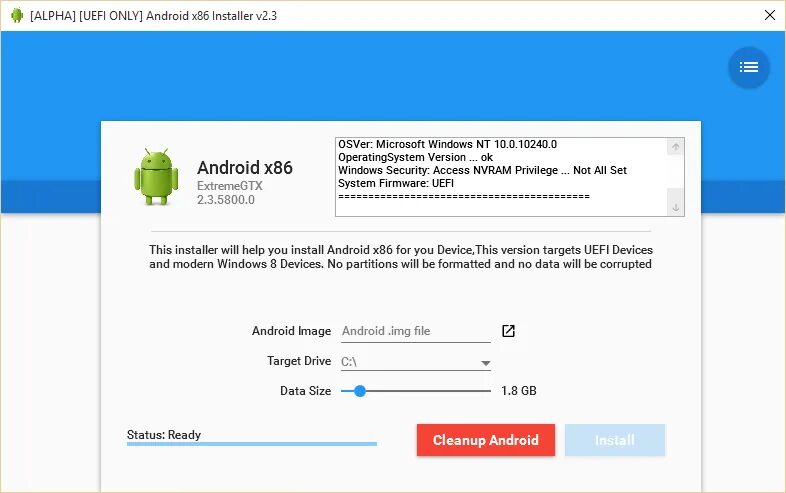Image resolution: width=786 pixels, height=493 pixels.
Task: Click the ExtremeGTX author text
Action: point(230,186)
